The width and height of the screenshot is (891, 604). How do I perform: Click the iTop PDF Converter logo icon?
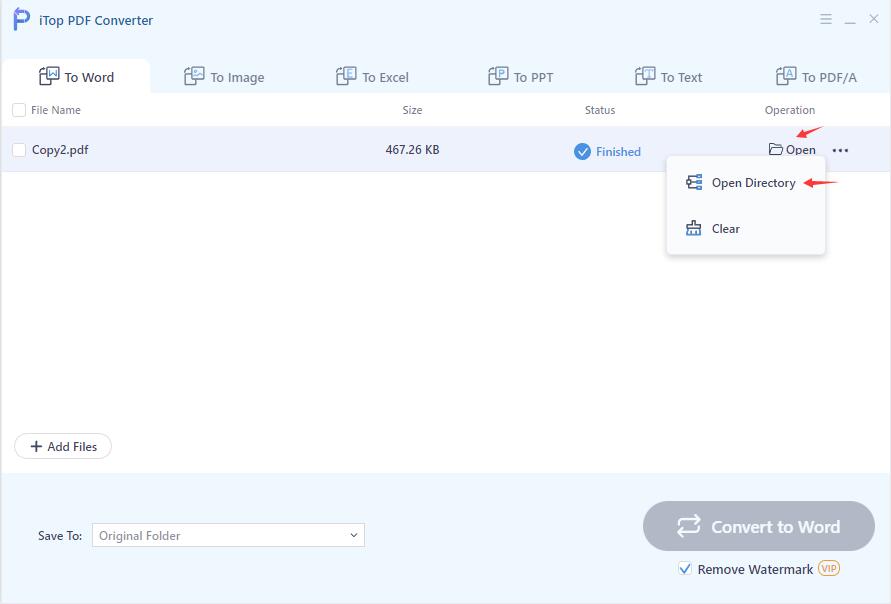(x=21, y=20)
